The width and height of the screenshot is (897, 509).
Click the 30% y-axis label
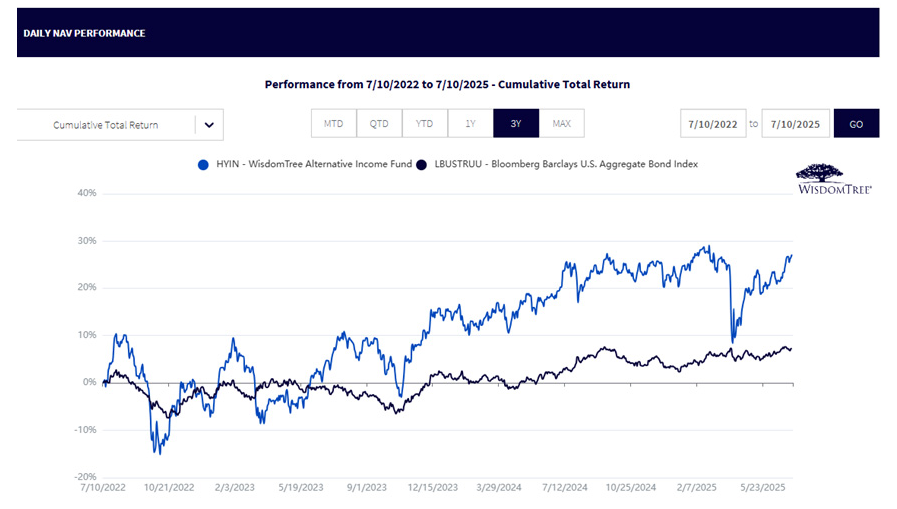(87, 241)
